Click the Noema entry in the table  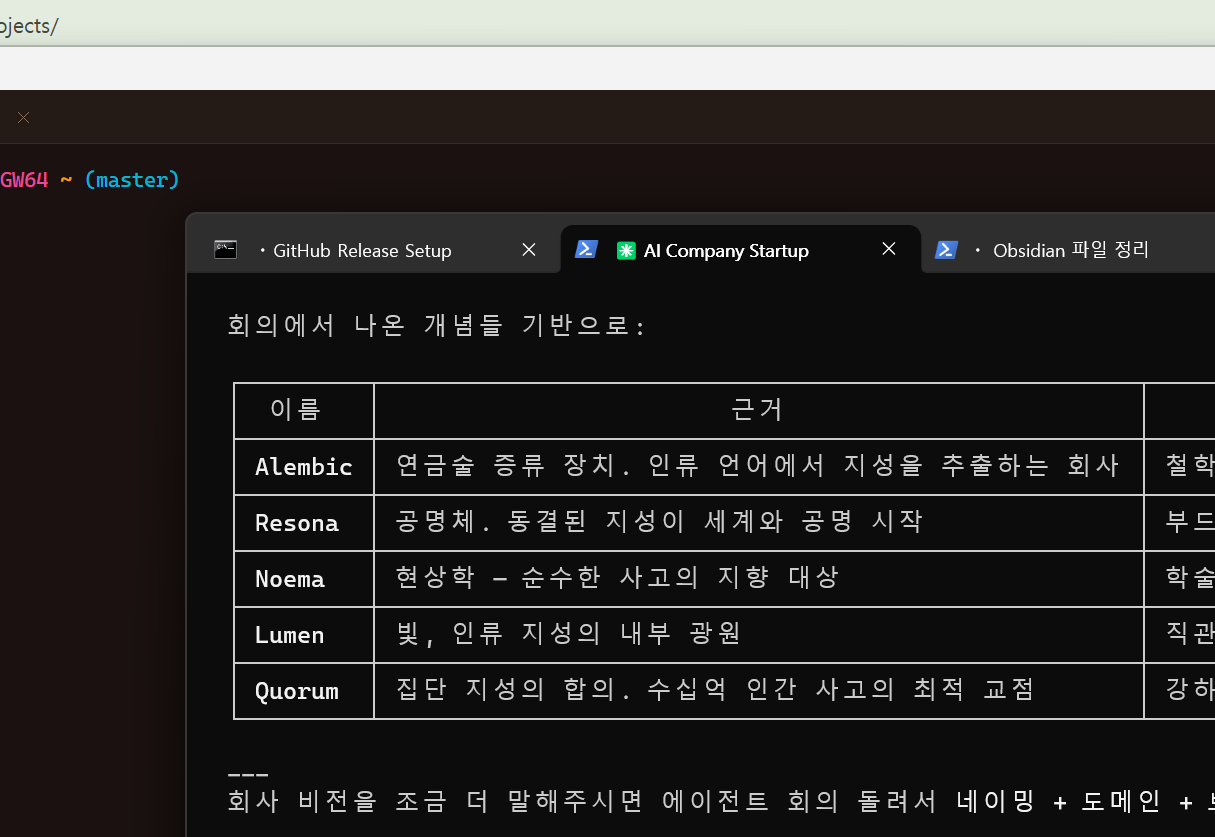tap(290, 579)
